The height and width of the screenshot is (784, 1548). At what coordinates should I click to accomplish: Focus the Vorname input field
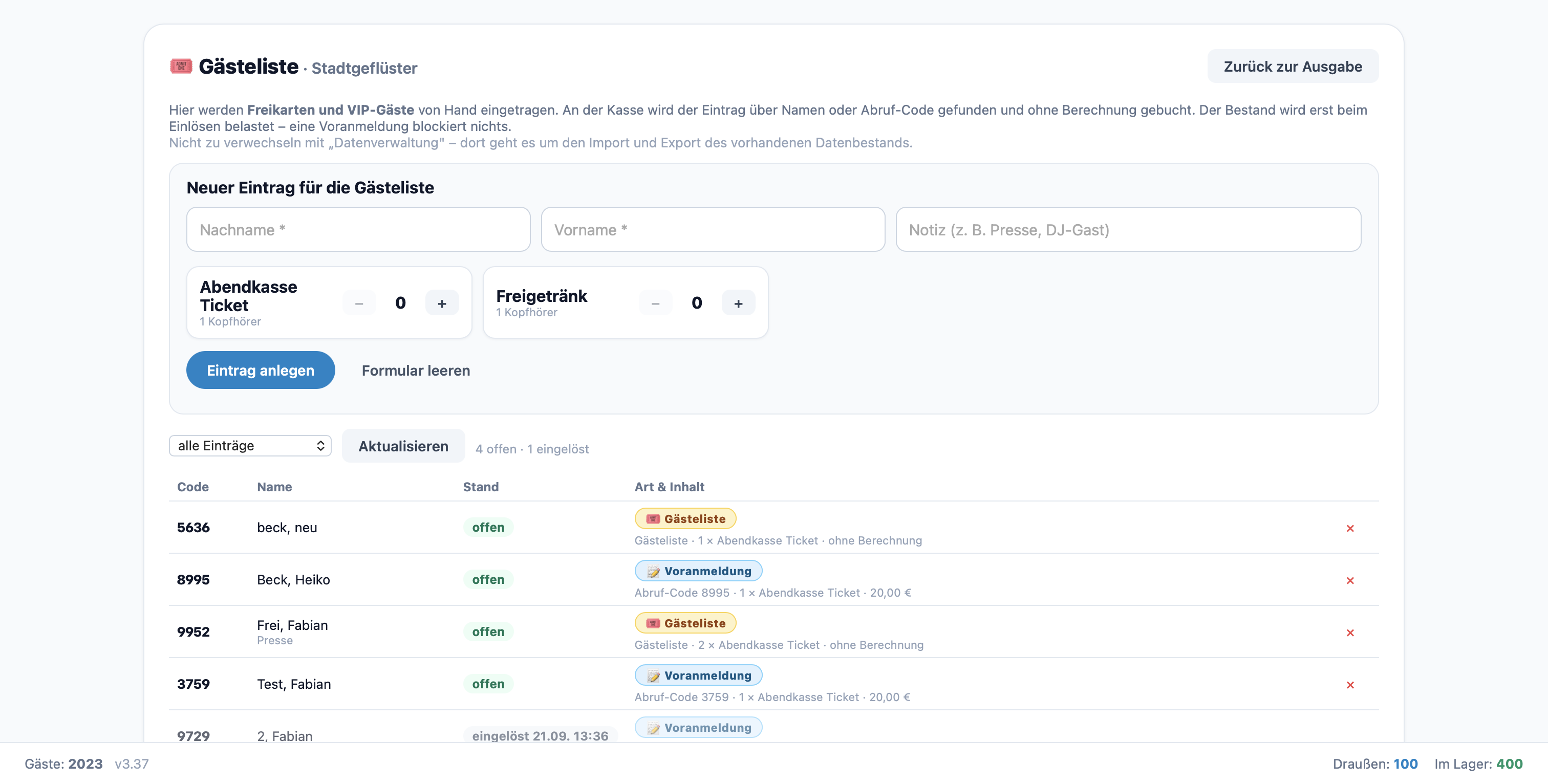pyautogui.click(x=713, y=229)
